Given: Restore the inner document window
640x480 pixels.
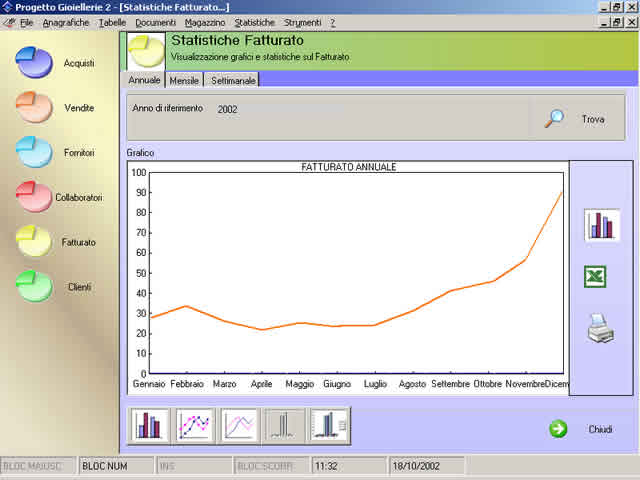Looking at the screenshot, I should [x=617, y=22].
